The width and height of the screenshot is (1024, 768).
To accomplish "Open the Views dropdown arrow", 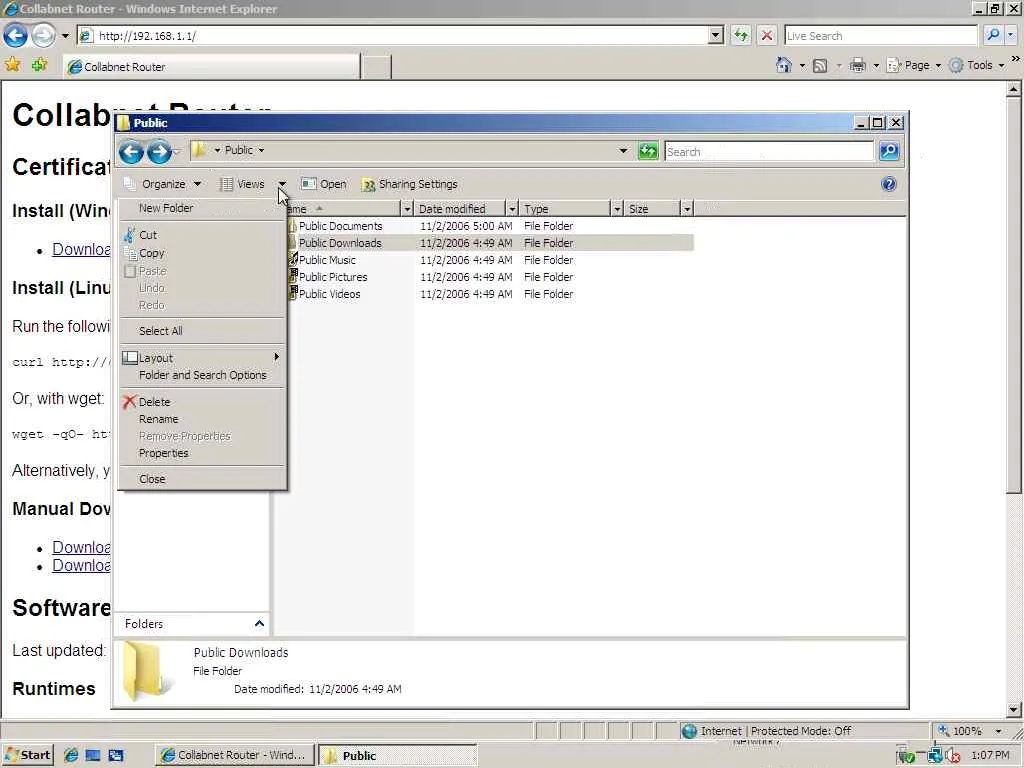I will [282, 184].
